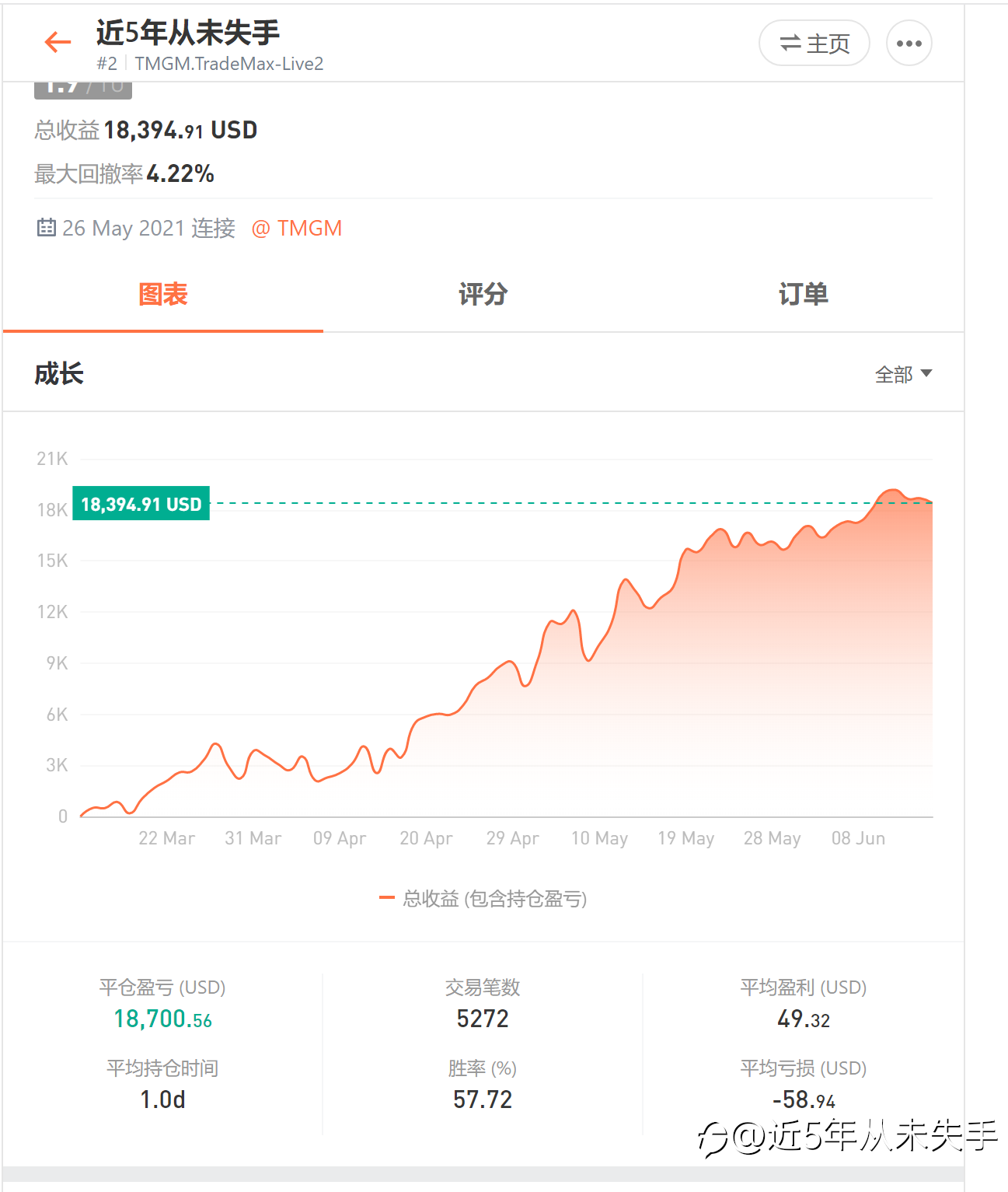Go back with the orange arrow
This screenshot has width=1008, height=1192.
click(x=58, y=42)
